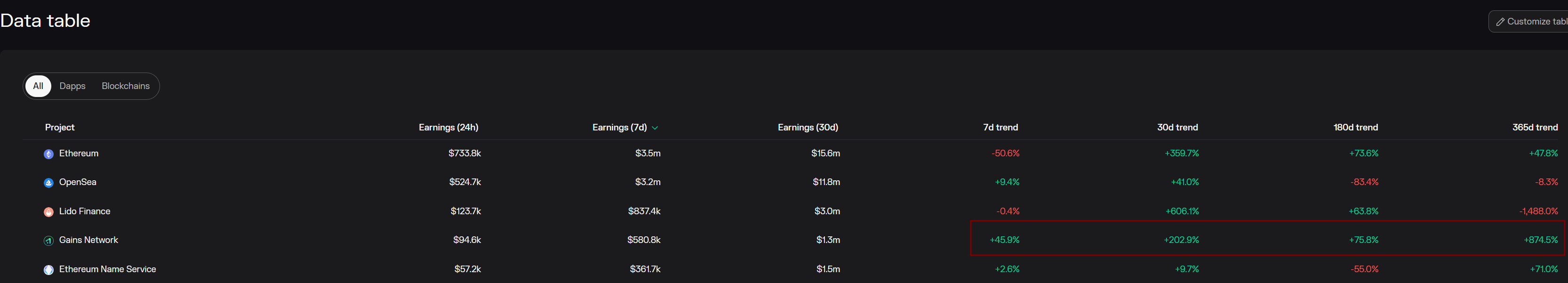The height and width of the screenshot is (283, 1568).
Task: Sort table by Earnings (30d) header
Action: click(x=808, y=127)
